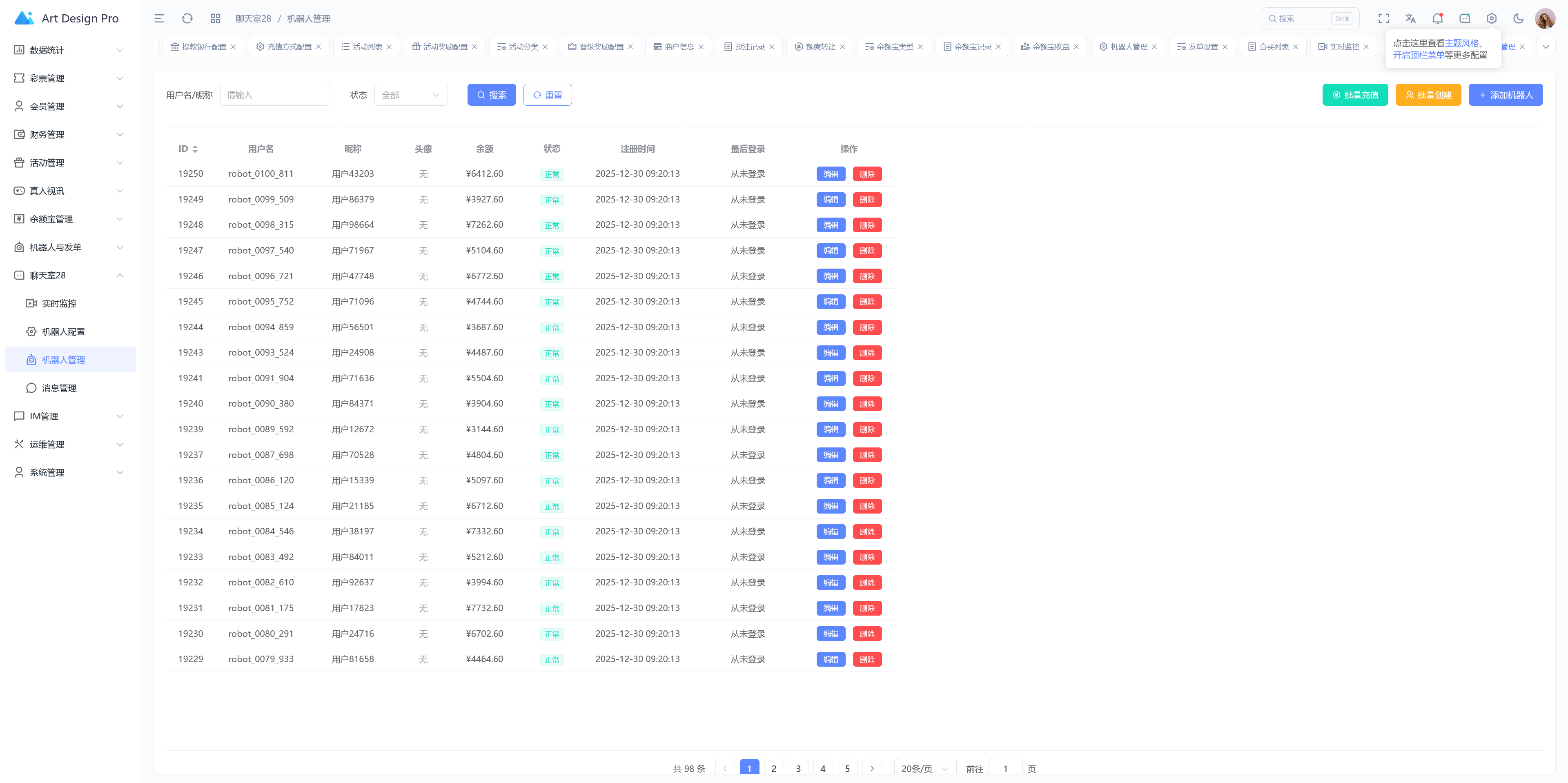The height and width of the screenshot is (783, 1568).
Task: Expand the 会员管理 sidebar menu
Action: (70, 107)
